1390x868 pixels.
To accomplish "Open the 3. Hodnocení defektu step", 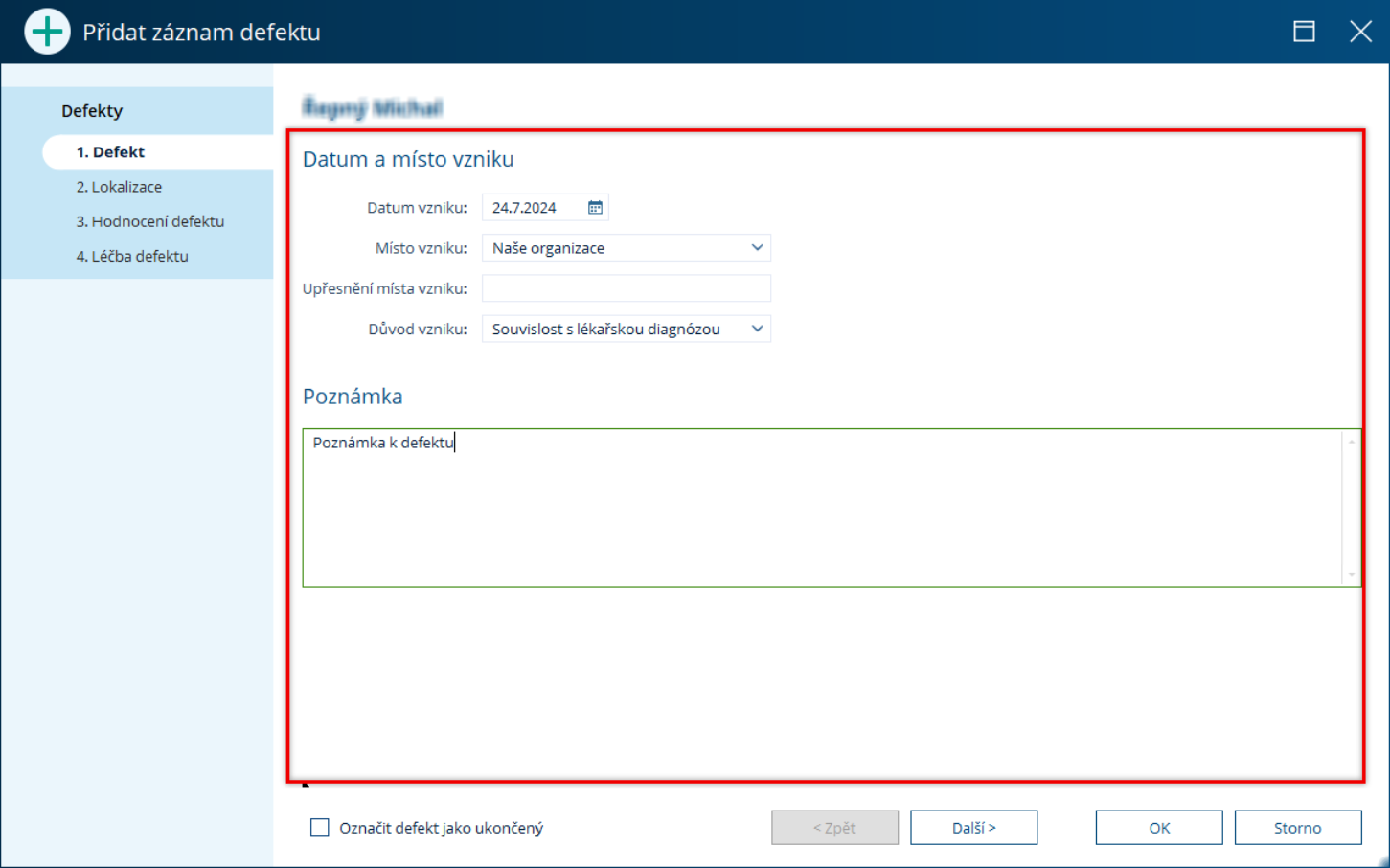I will pyautogui.click(x=150, y=221).
